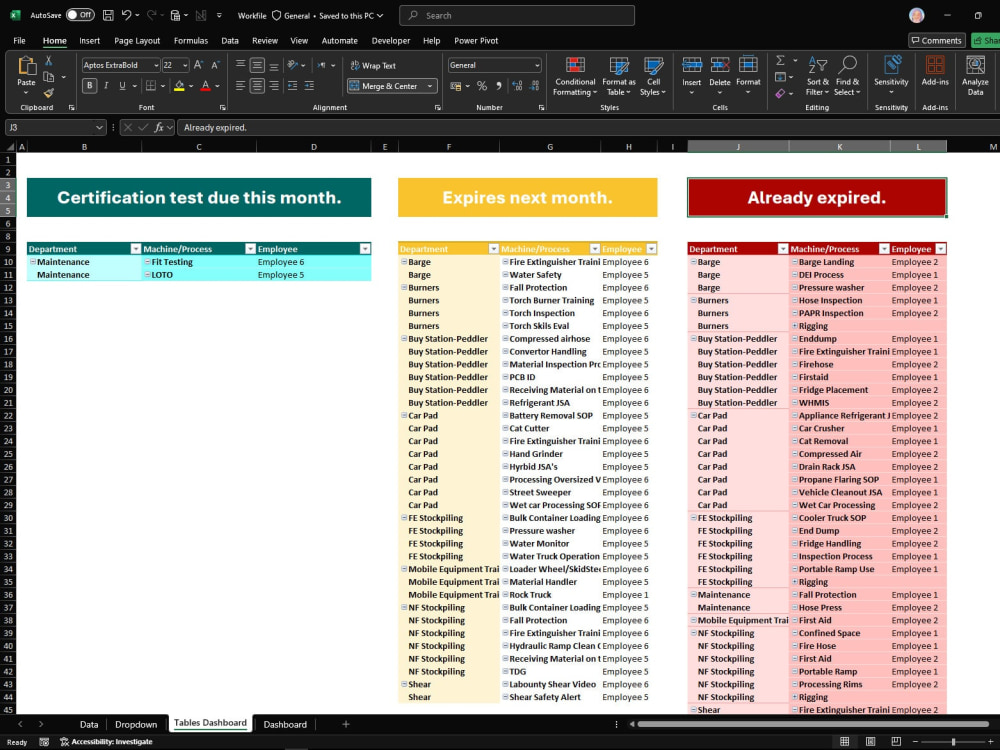Switch to the Data sheet tab
This screenshot has height=750, width=1000.
click(89, 724)
